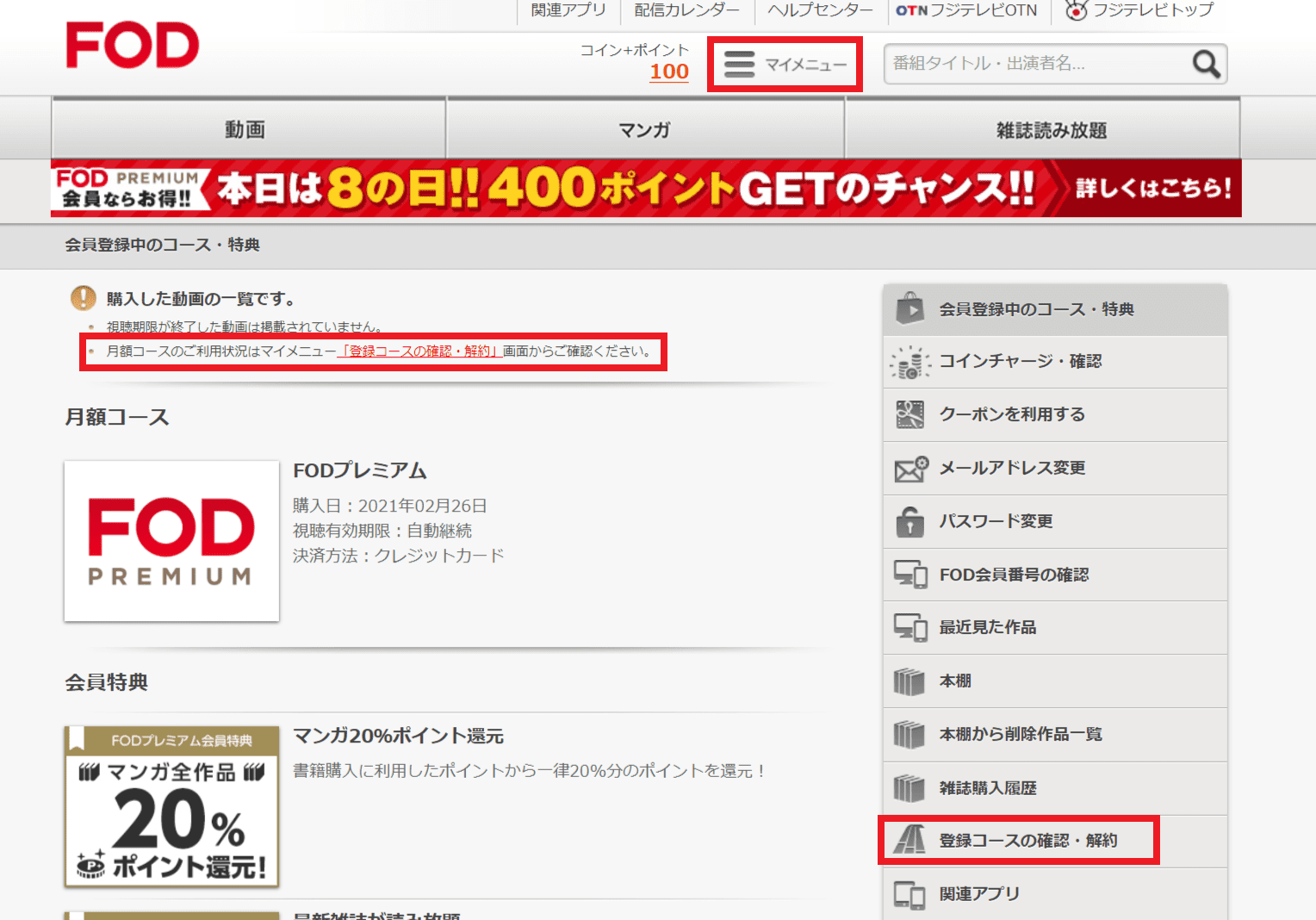Click the Fuji TV logo icon
This screenshot has width=1316, height=920.
coord(1076,10)
